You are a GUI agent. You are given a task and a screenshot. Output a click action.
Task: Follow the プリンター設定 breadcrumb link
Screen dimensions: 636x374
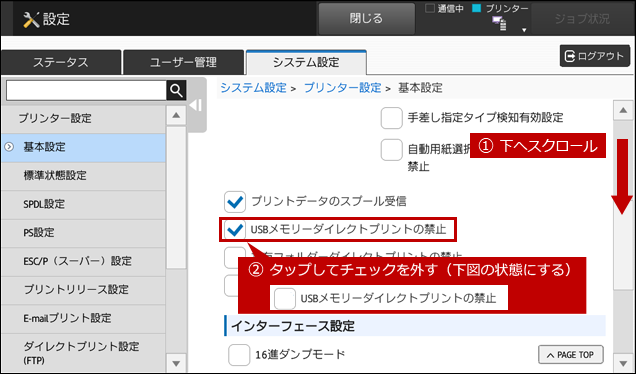[x=342, y=88]
